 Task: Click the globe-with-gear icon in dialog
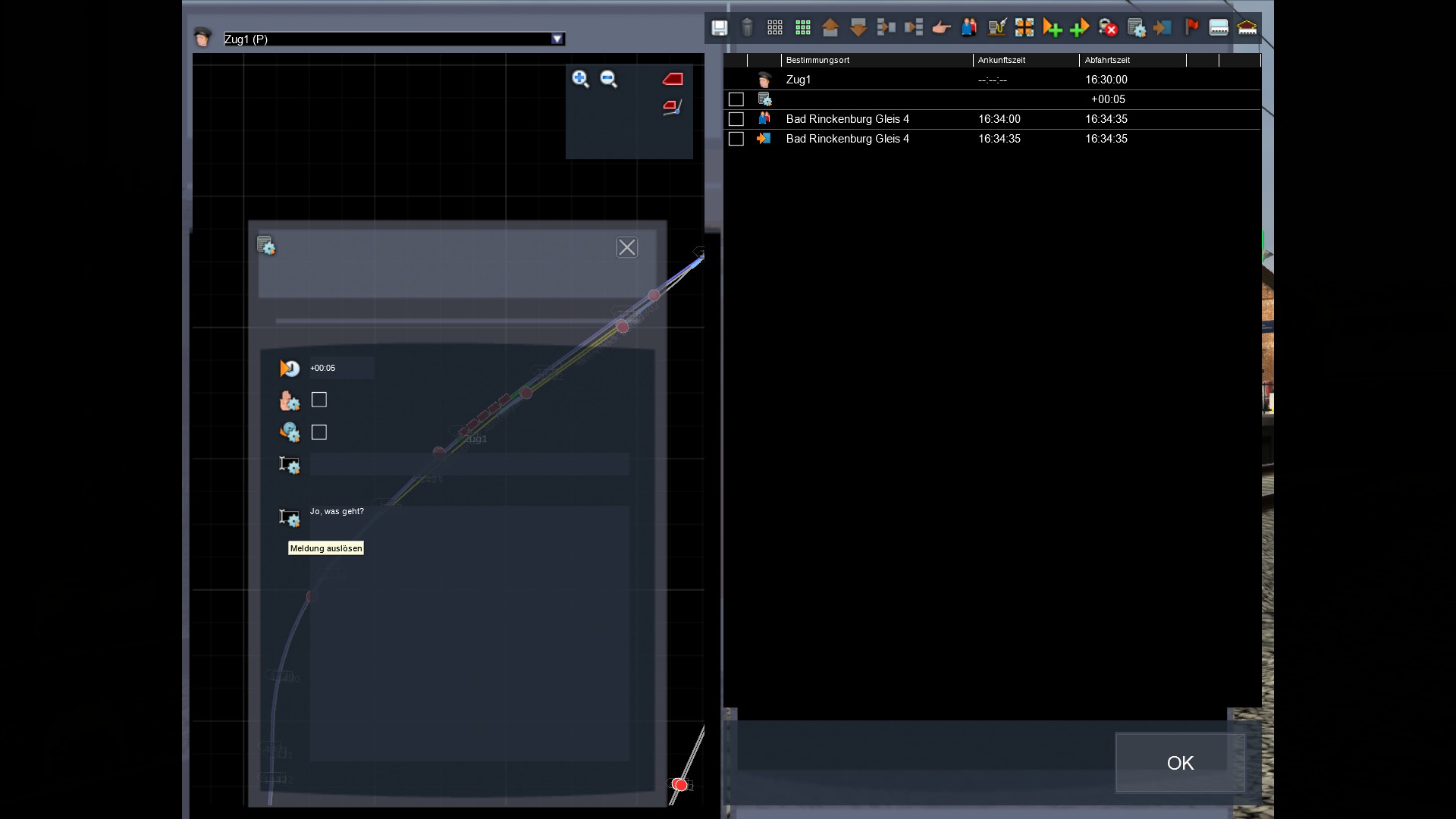tap(290, 432)
